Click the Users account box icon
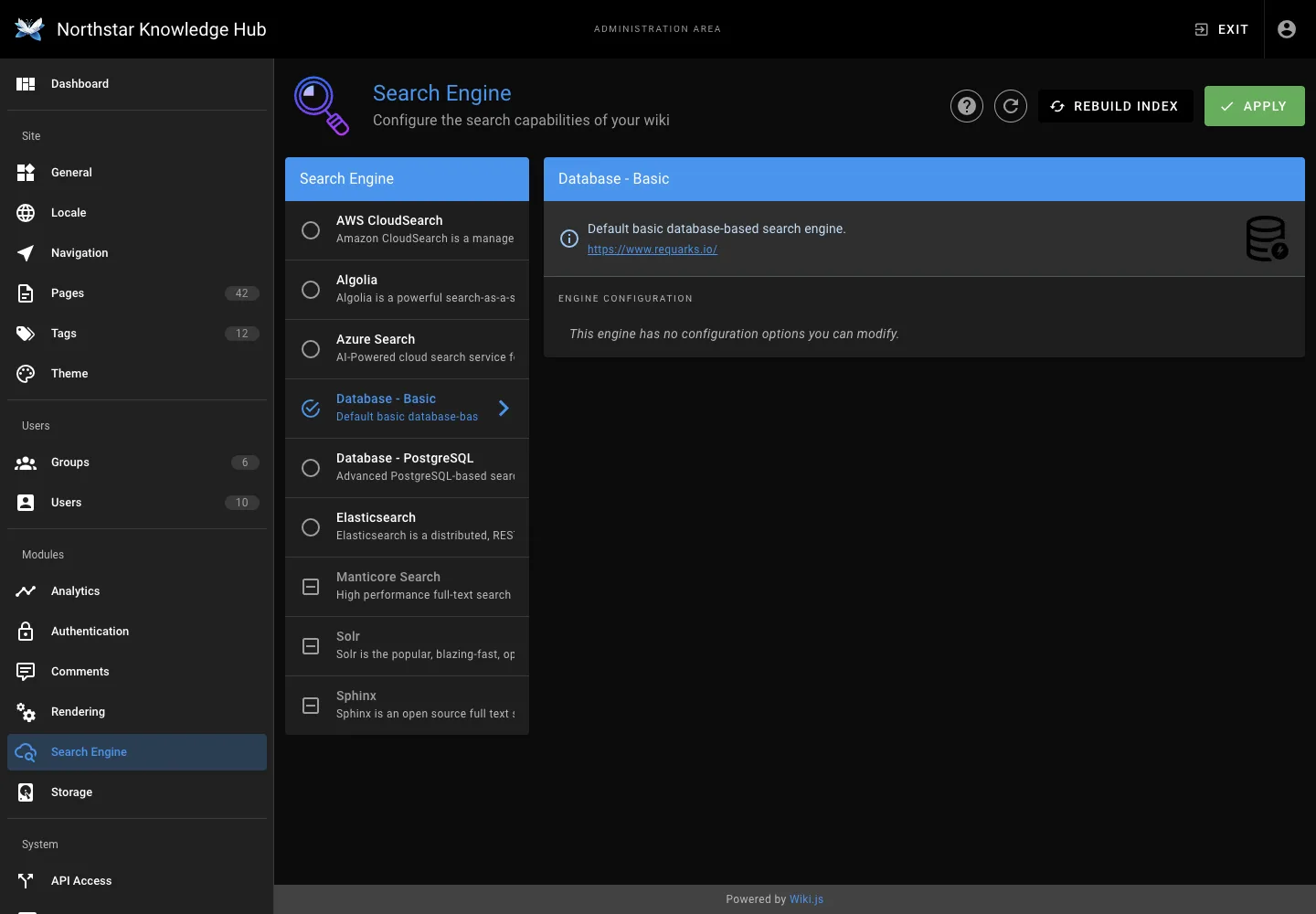The height and width of the screenshot is (914, 1316). (x=26, y=503)
